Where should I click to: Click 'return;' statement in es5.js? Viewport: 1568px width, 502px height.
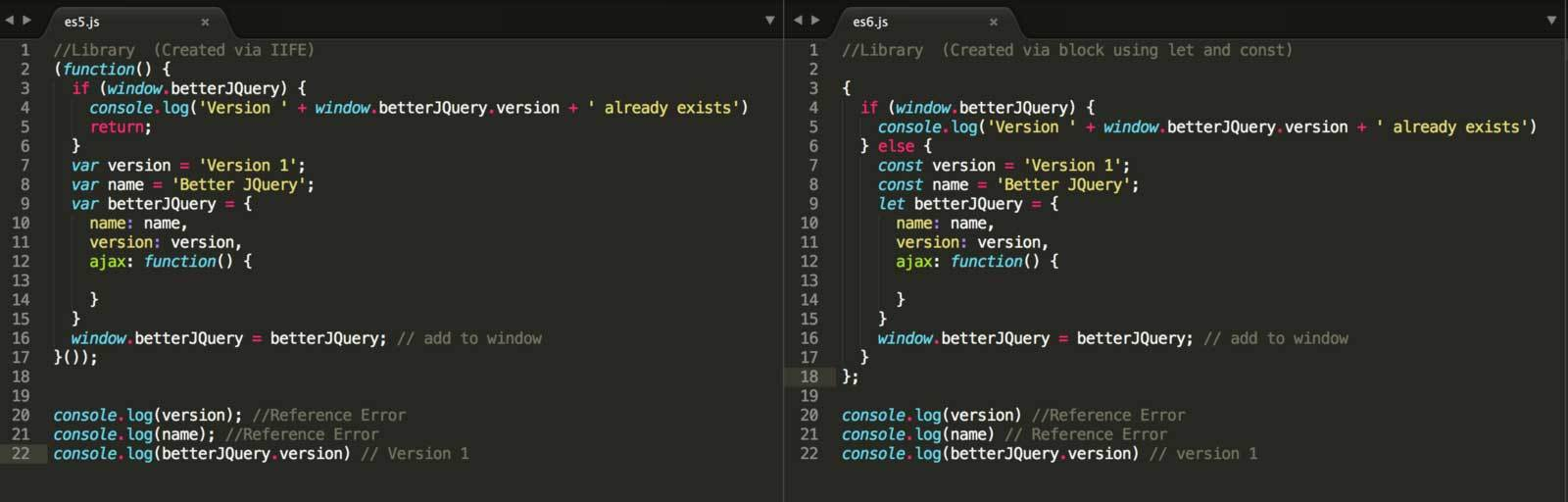pyautogui.click(x=121, y=126)
